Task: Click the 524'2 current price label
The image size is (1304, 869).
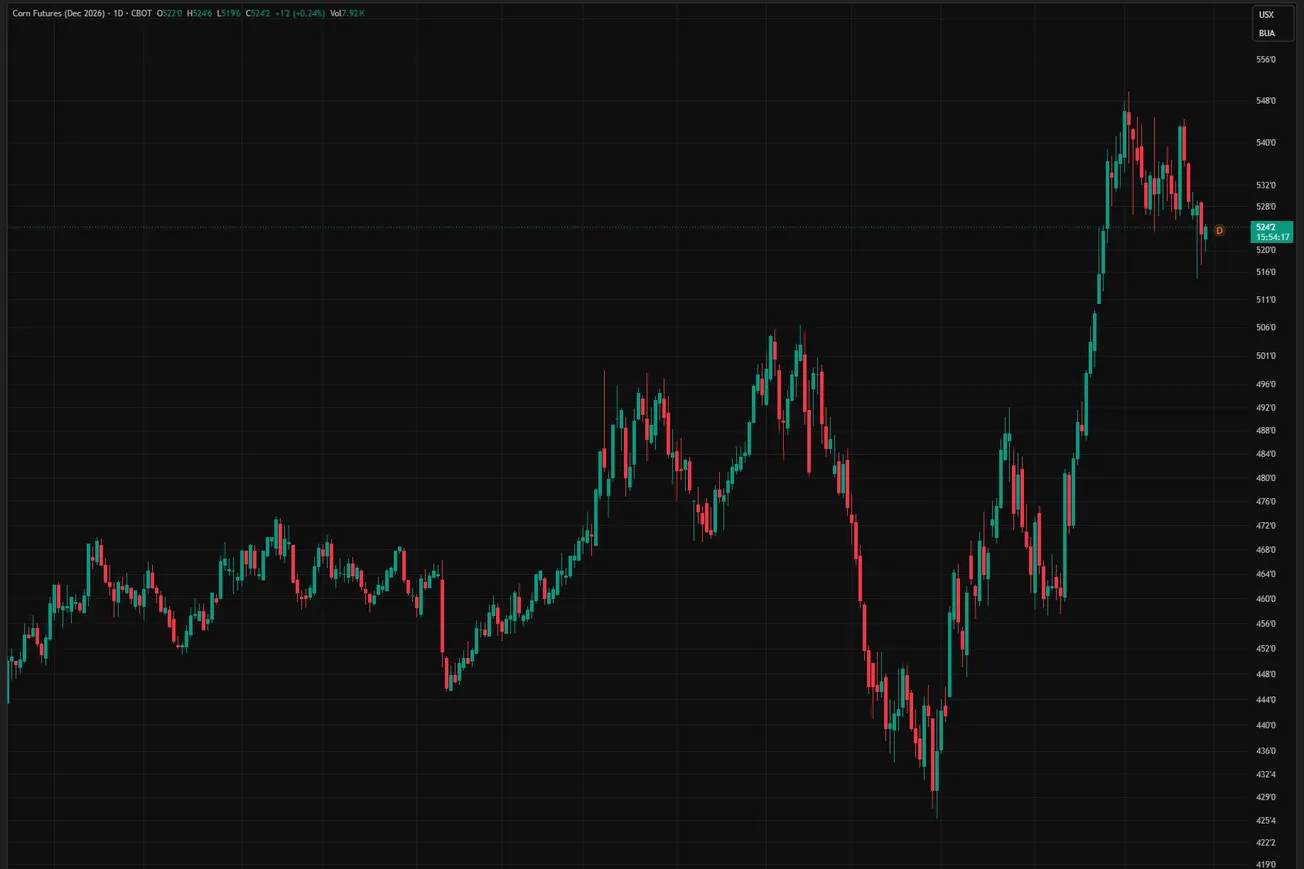Action: coord(1264,227)
